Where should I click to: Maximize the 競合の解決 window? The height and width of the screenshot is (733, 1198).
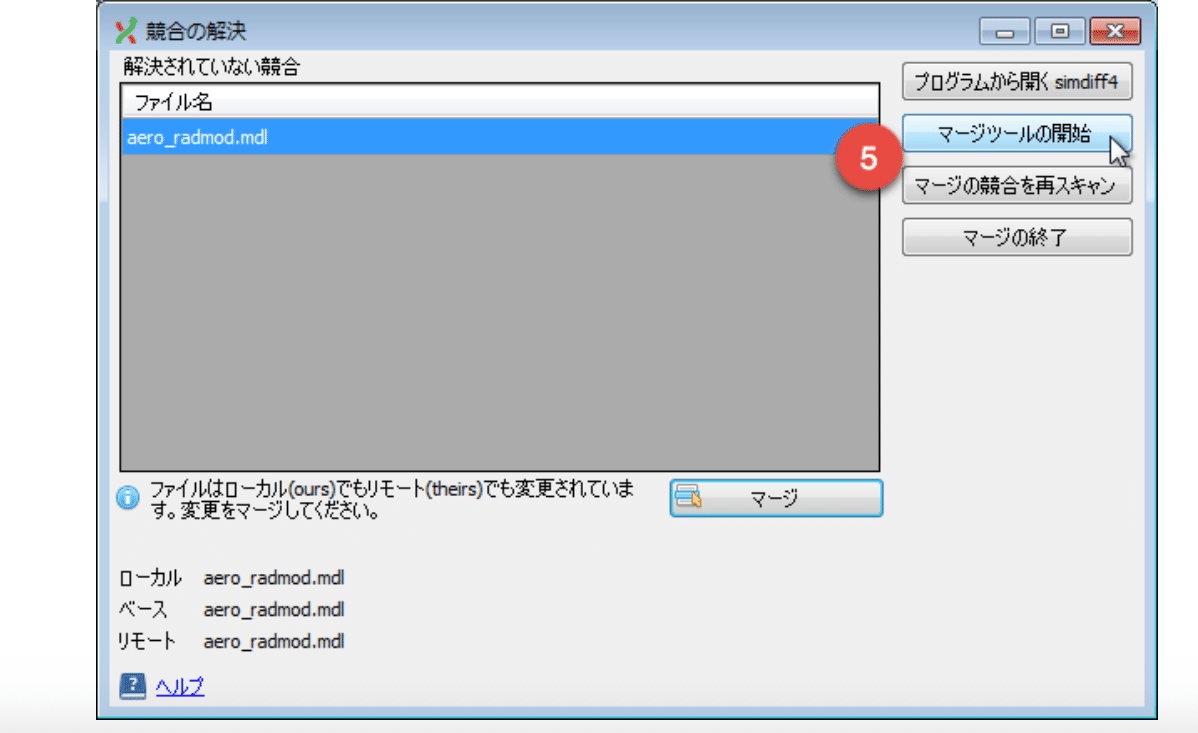click(x=1060, y=31)
